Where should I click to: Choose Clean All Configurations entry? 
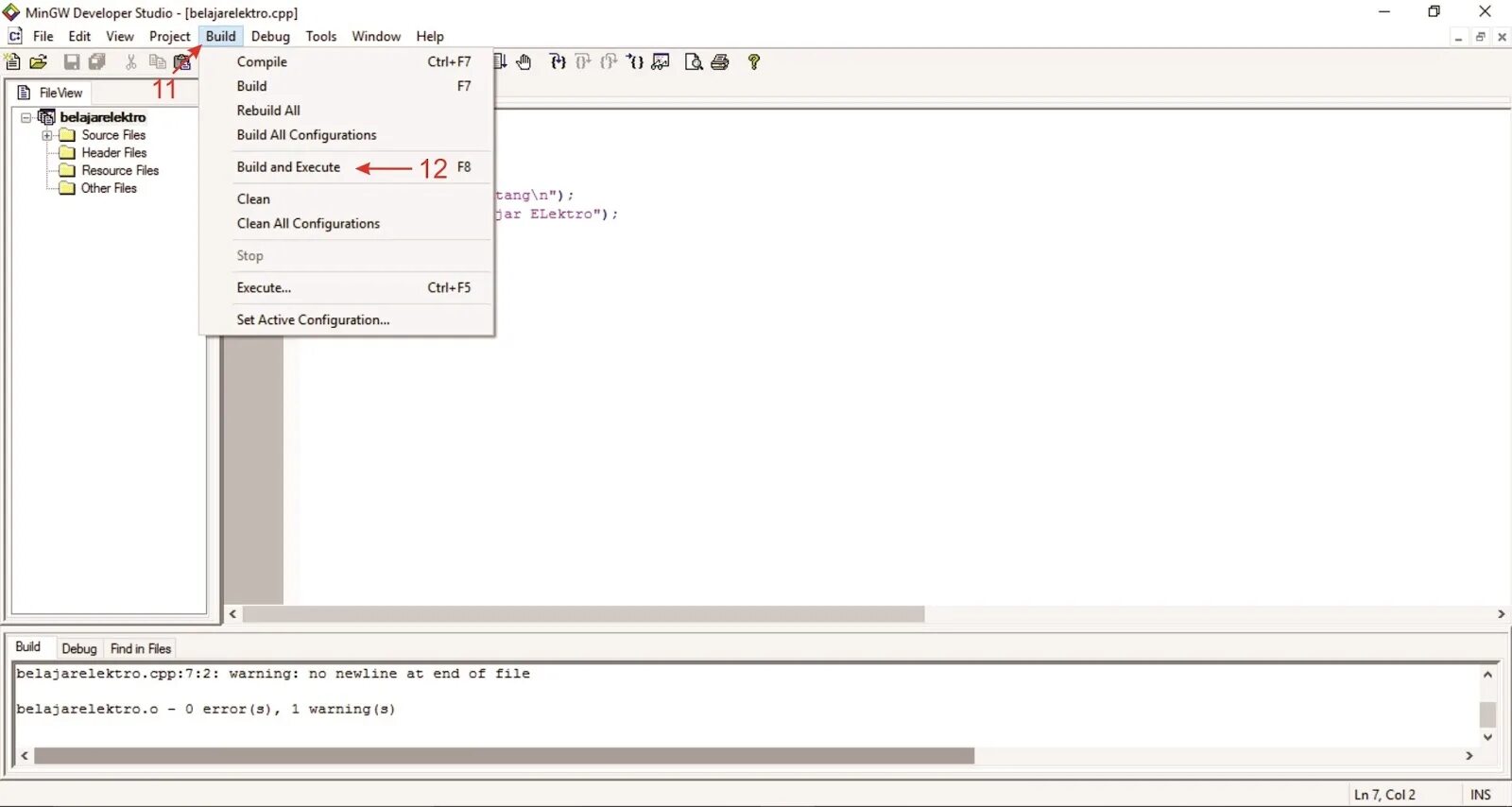click(x=347, y=224)
